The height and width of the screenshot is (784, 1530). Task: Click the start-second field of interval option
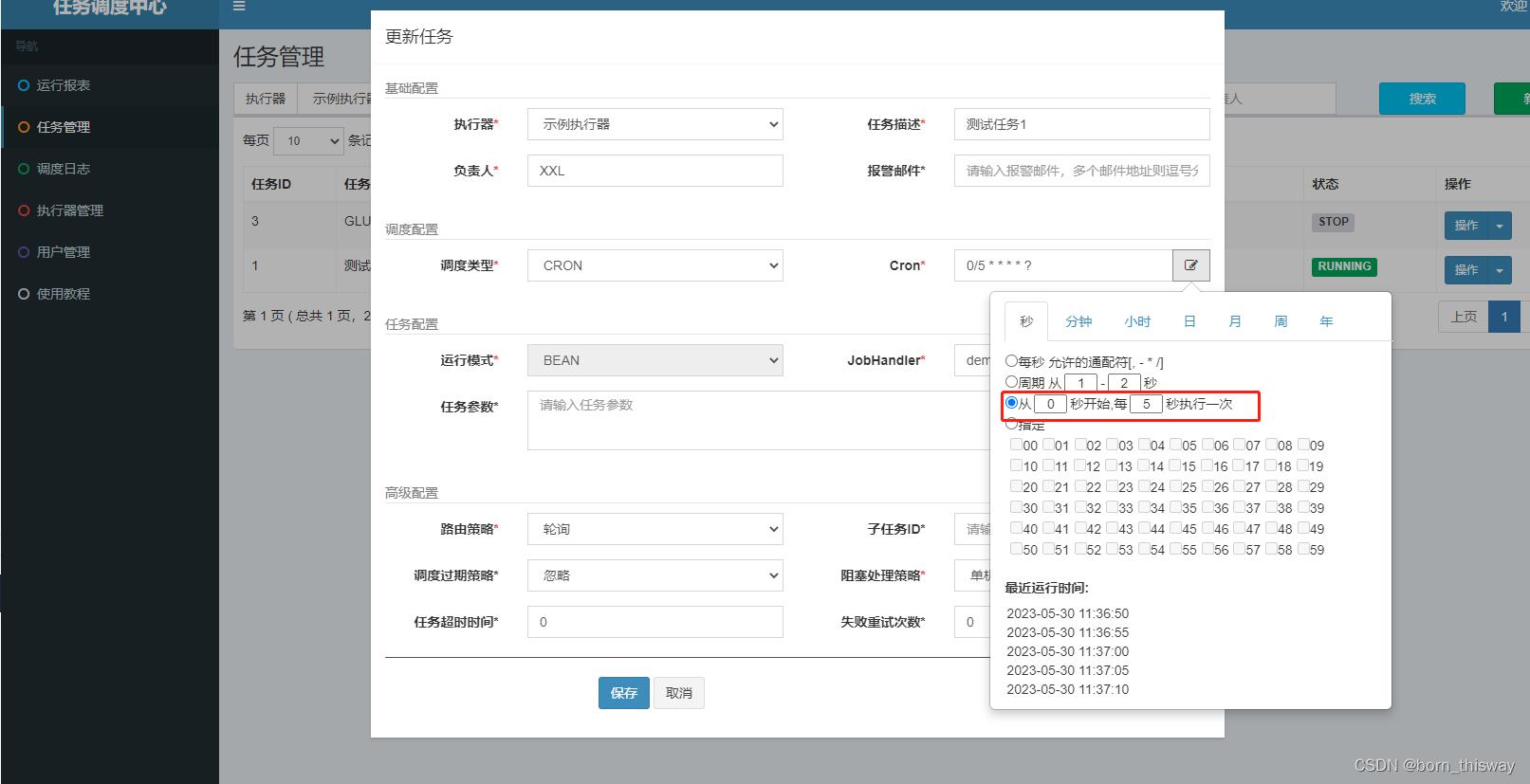pyautogui.click(x=1050, y=404)
